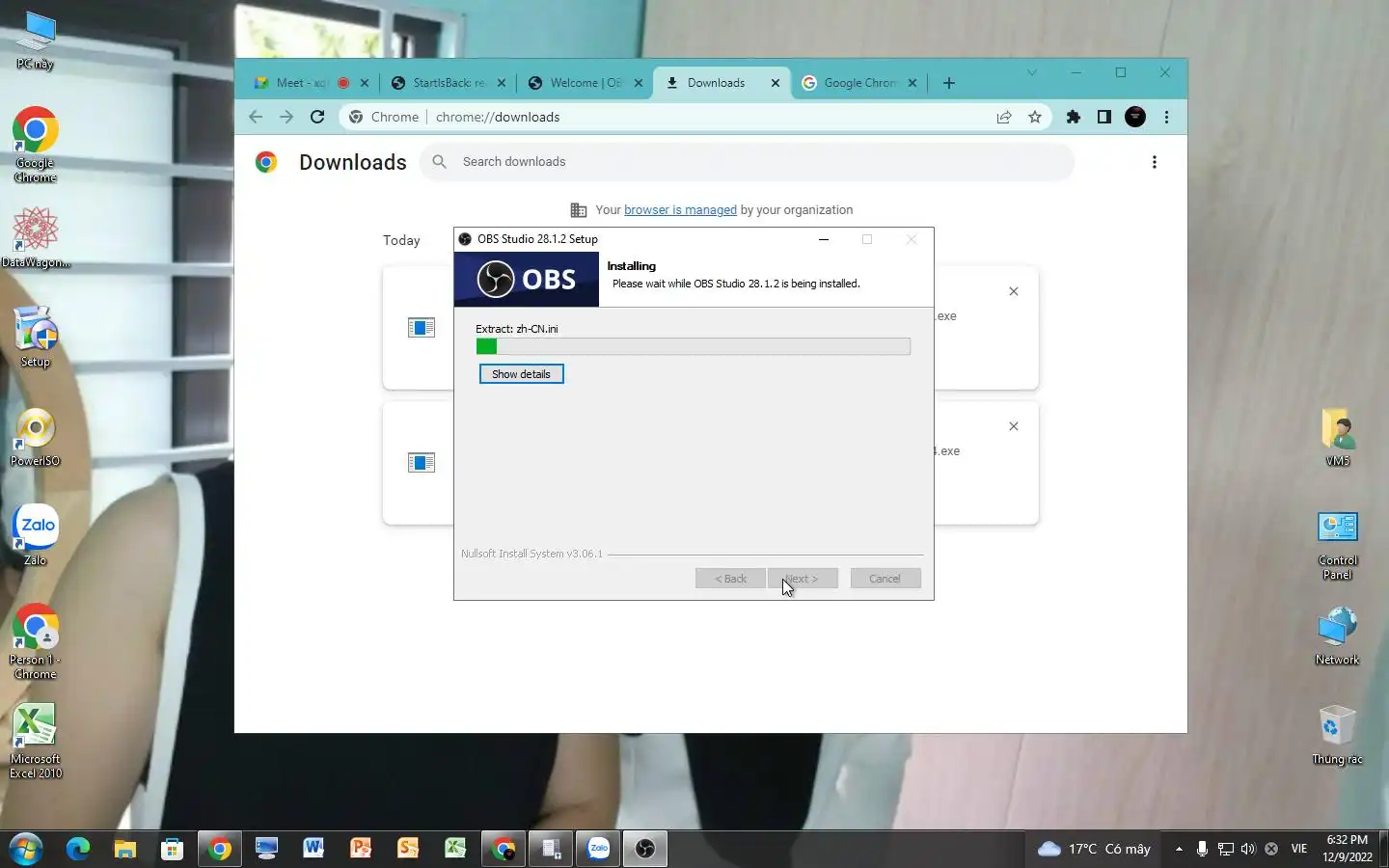Screen dimensions: 1389x868
Task: Switch VIE input language indicator
Action: pyautogui.click(x=1299, y=849)
